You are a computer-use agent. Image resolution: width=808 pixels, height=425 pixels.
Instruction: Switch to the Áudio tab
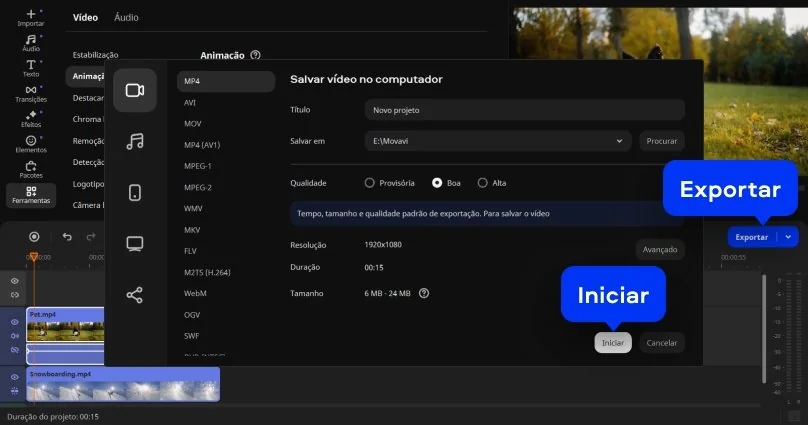[x=127, y=17]
